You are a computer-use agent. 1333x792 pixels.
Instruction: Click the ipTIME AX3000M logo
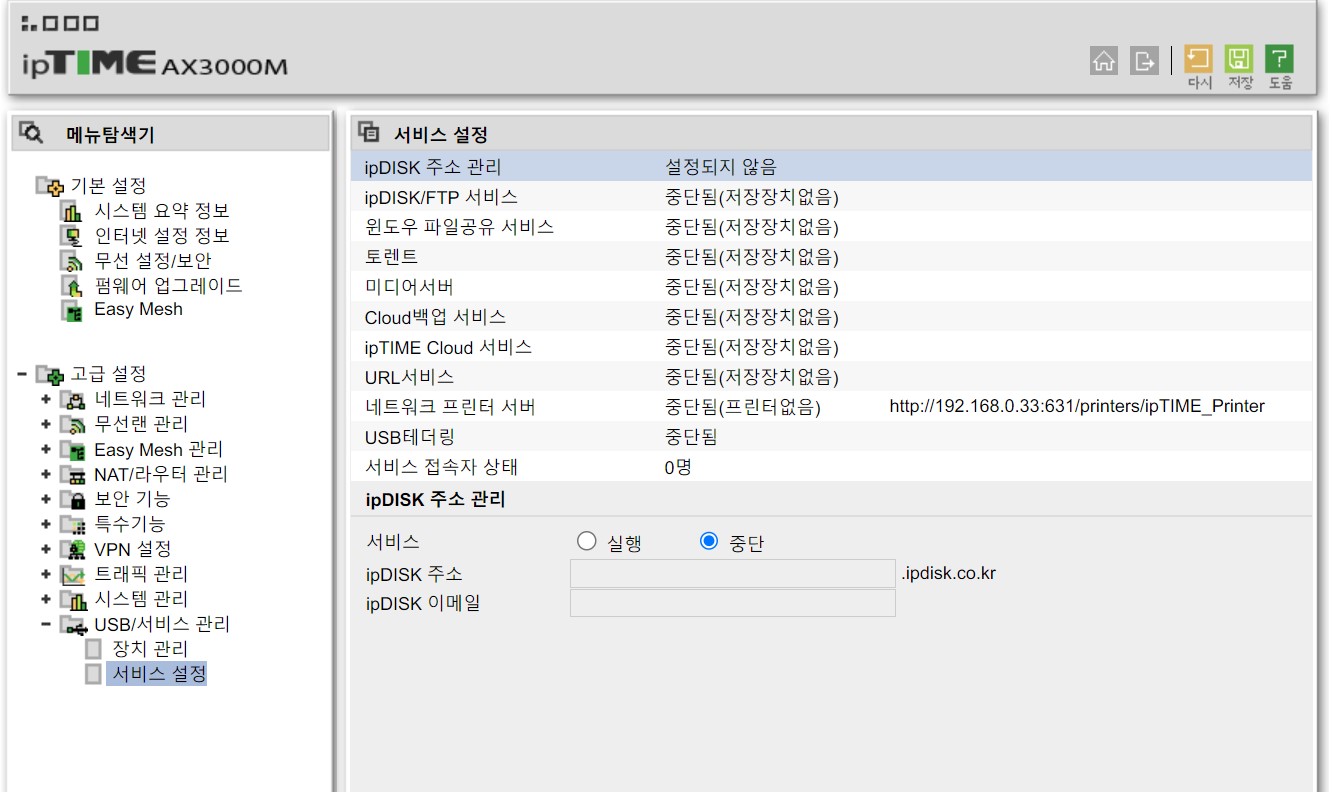point(154,64)
